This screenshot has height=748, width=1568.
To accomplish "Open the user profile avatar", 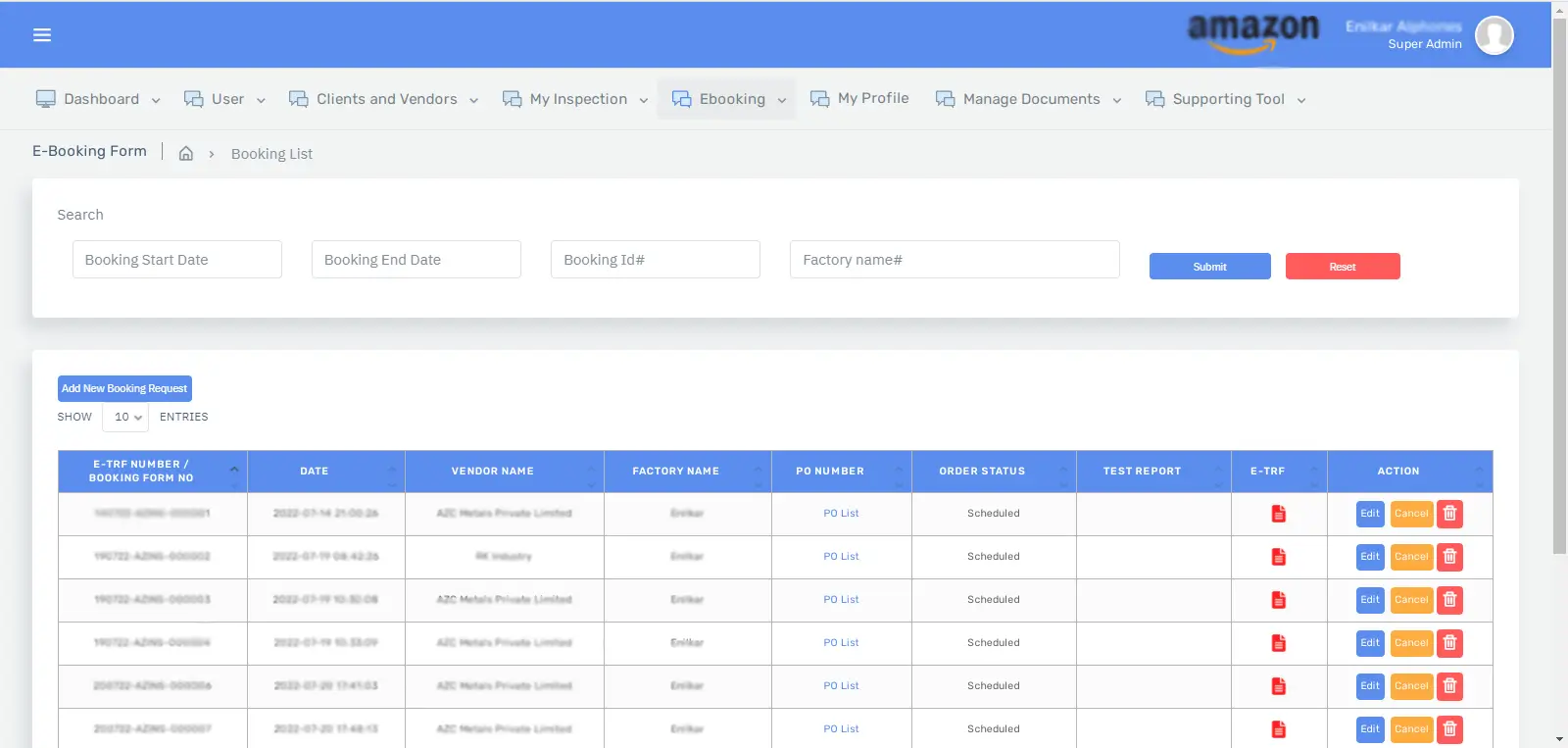I will [1494, 36].
